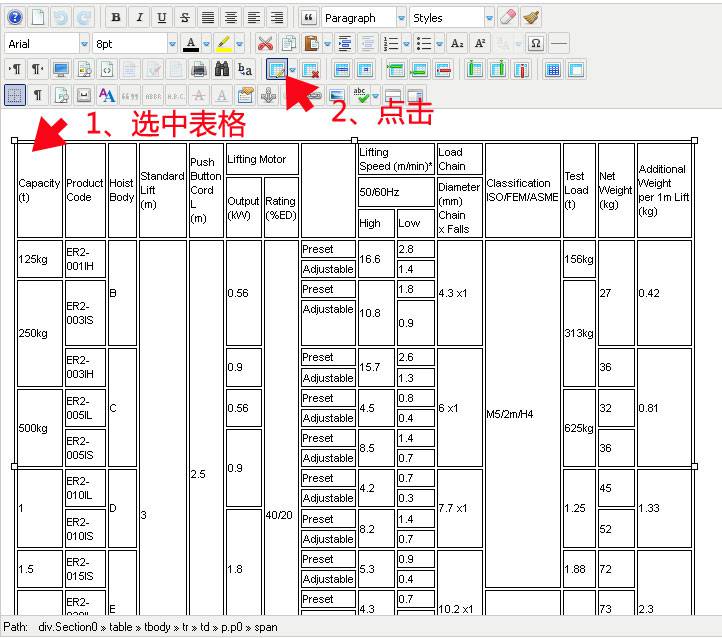722x638 pixels.
Task: Click the scissors cut icon
Action: tap(265, 44)
